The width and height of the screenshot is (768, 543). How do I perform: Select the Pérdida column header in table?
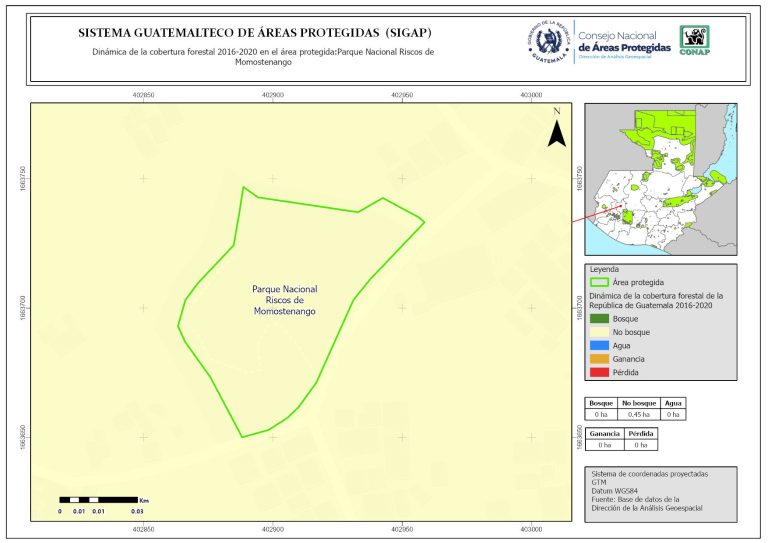coord(641,434)
